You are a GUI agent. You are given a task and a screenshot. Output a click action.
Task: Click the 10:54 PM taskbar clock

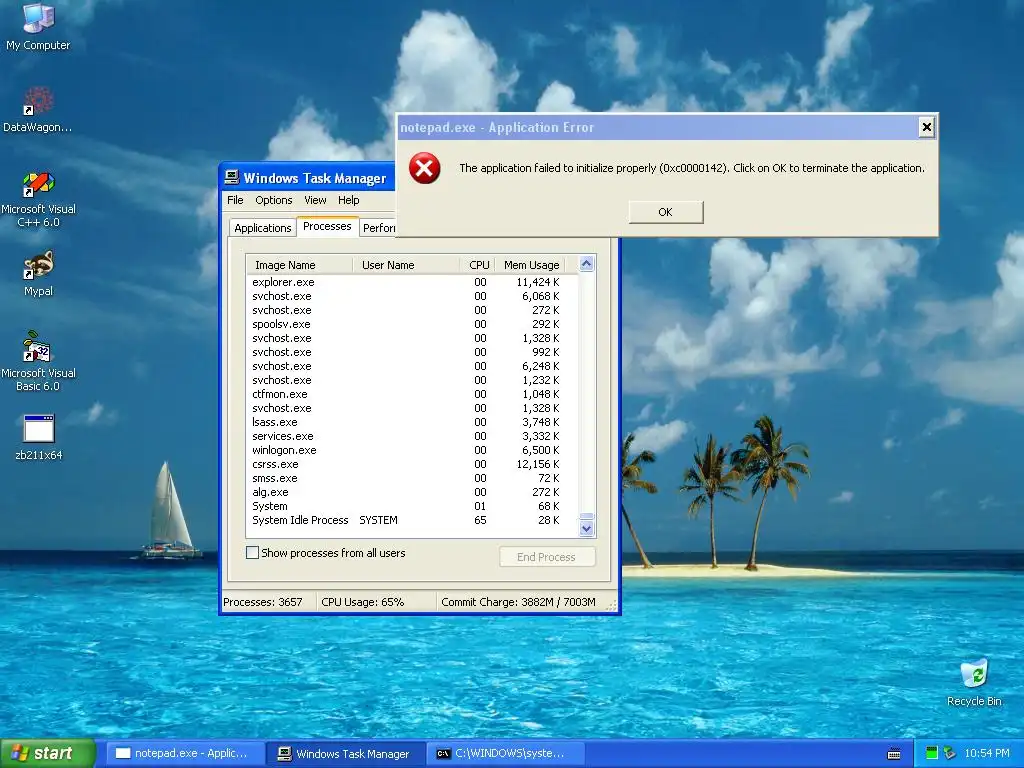click(x=986, y=753)
